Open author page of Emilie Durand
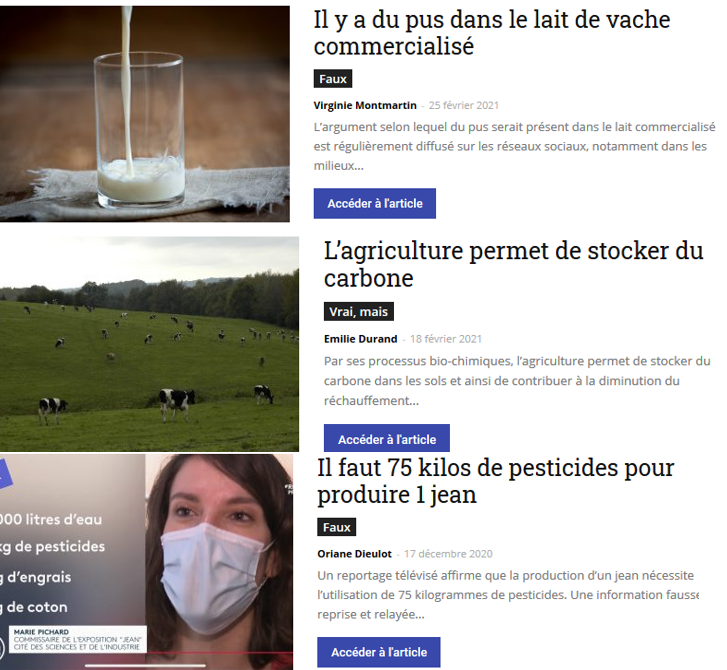Screen dimensions: 727x670 [x=361, y=339]
